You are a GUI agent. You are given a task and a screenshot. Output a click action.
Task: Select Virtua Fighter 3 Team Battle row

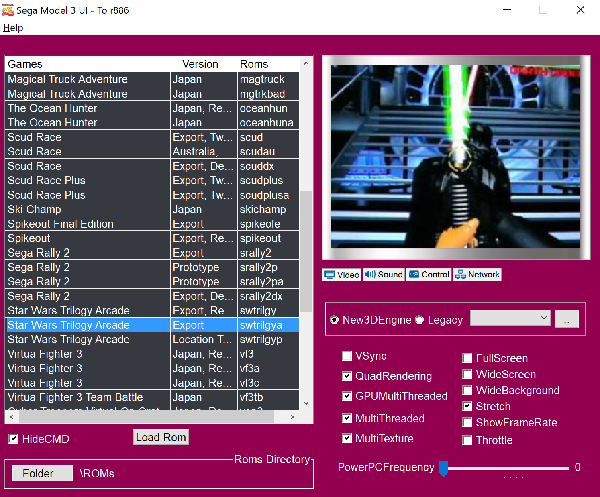tap(152, 397)
